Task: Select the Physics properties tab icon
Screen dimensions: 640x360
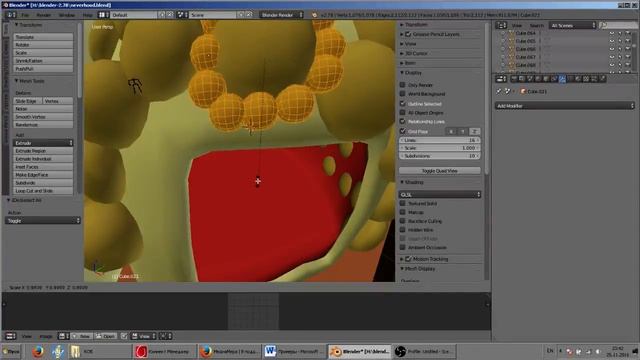Action: [602, 79]
